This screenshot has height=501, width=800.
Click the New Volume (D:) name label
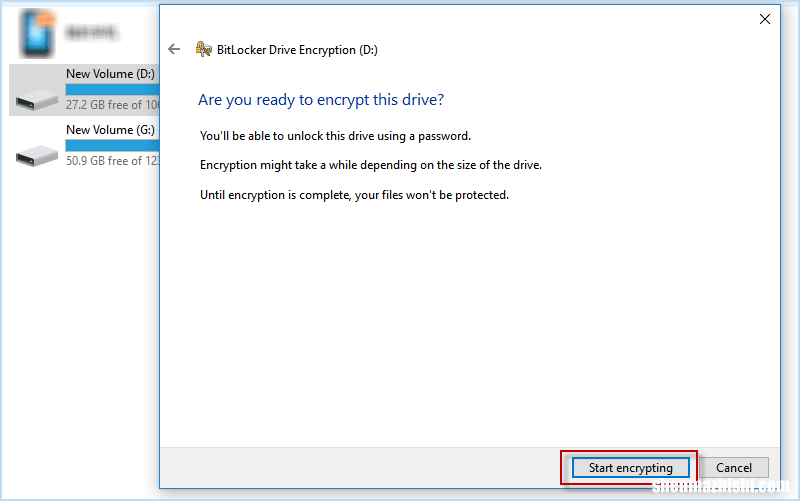pyautogui.click(x=110, y=74)
